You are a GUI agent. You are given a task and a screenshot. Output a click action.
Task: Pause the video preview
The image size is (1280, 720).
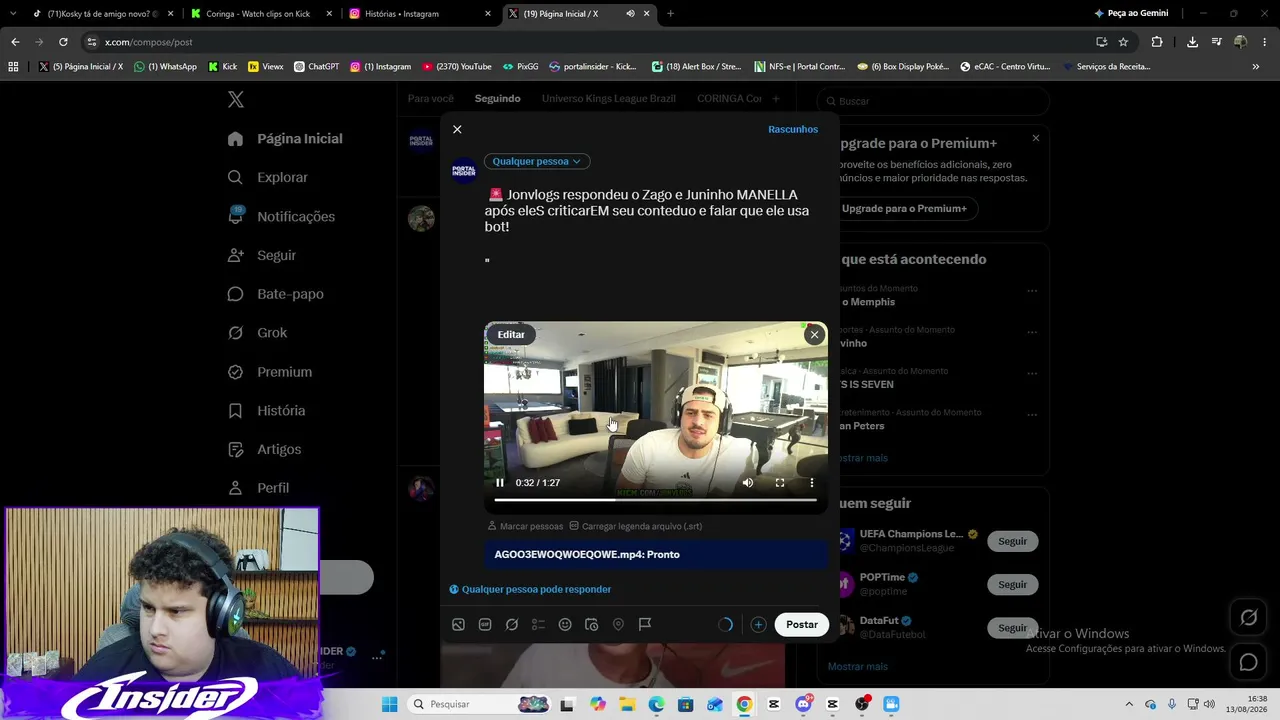pyautogui.click(x=500, y=483)
